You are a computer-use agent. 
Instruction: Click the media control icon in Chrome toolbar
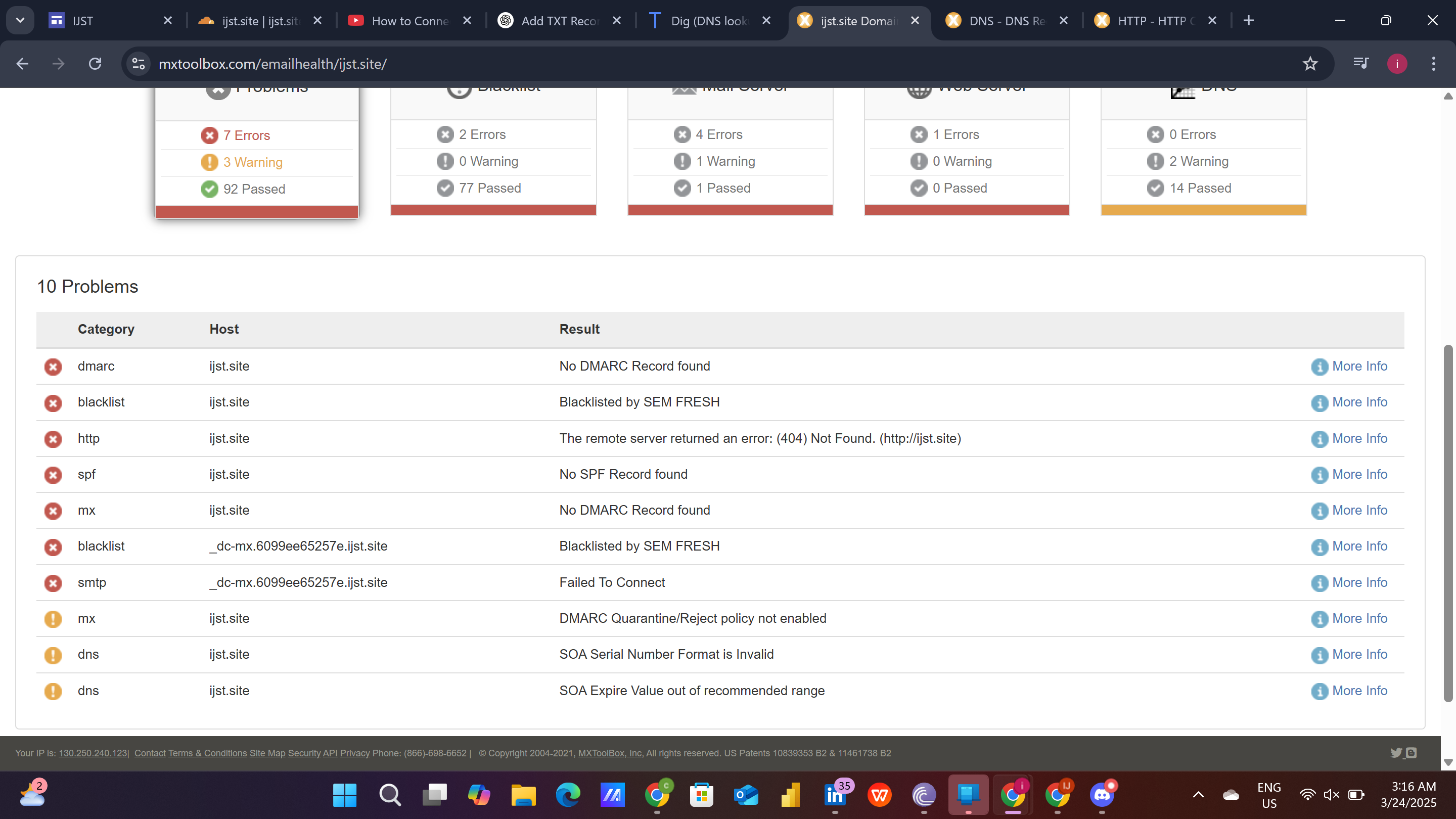coord(1360,63)
